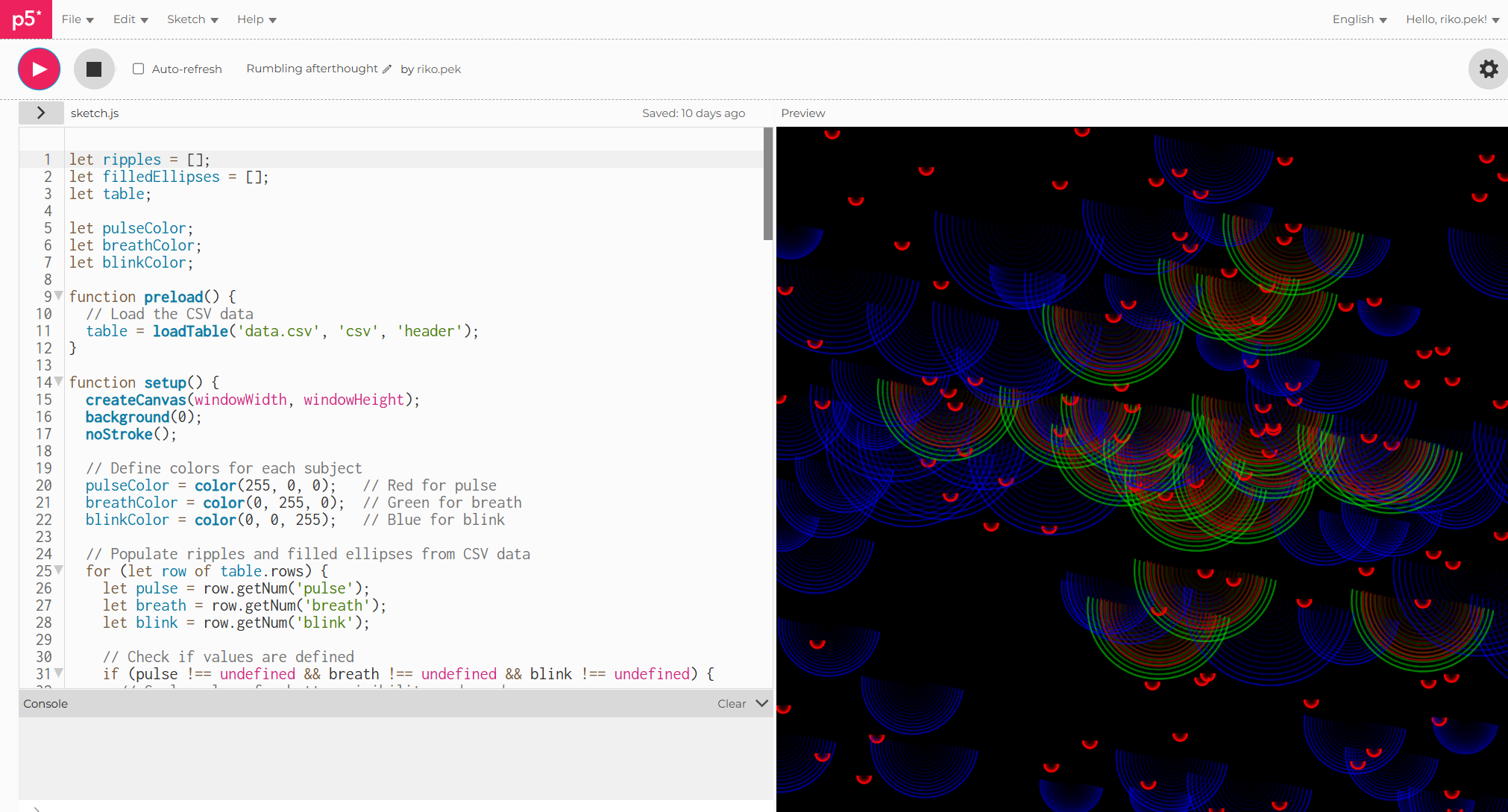The image size is (1508, 812).
Task: Stop the running sketch
Action: click(x=94, y=69)
